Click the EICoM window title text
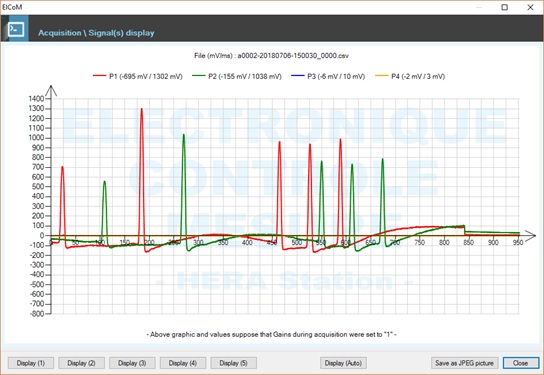This screenshot has height=375, width=544. (x=12, y=7)
